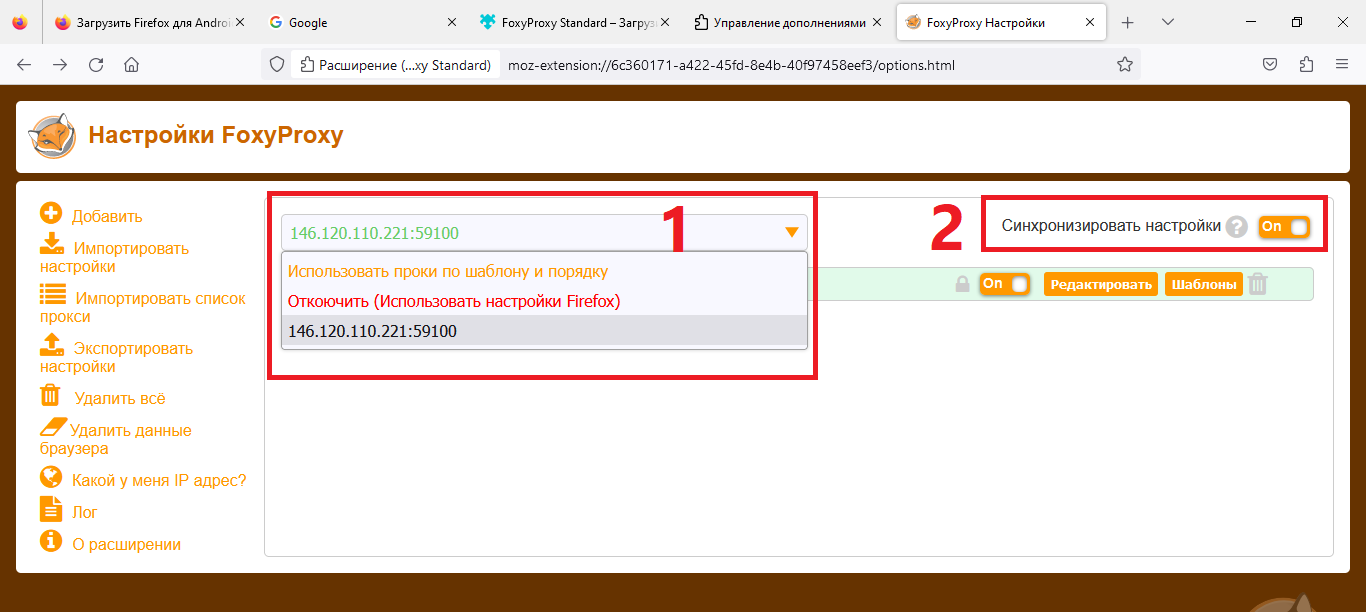This screenshot has height=612, width=1366.
Task: Delete the proxy via row trash icon
Action: [x=1258, y=285]
